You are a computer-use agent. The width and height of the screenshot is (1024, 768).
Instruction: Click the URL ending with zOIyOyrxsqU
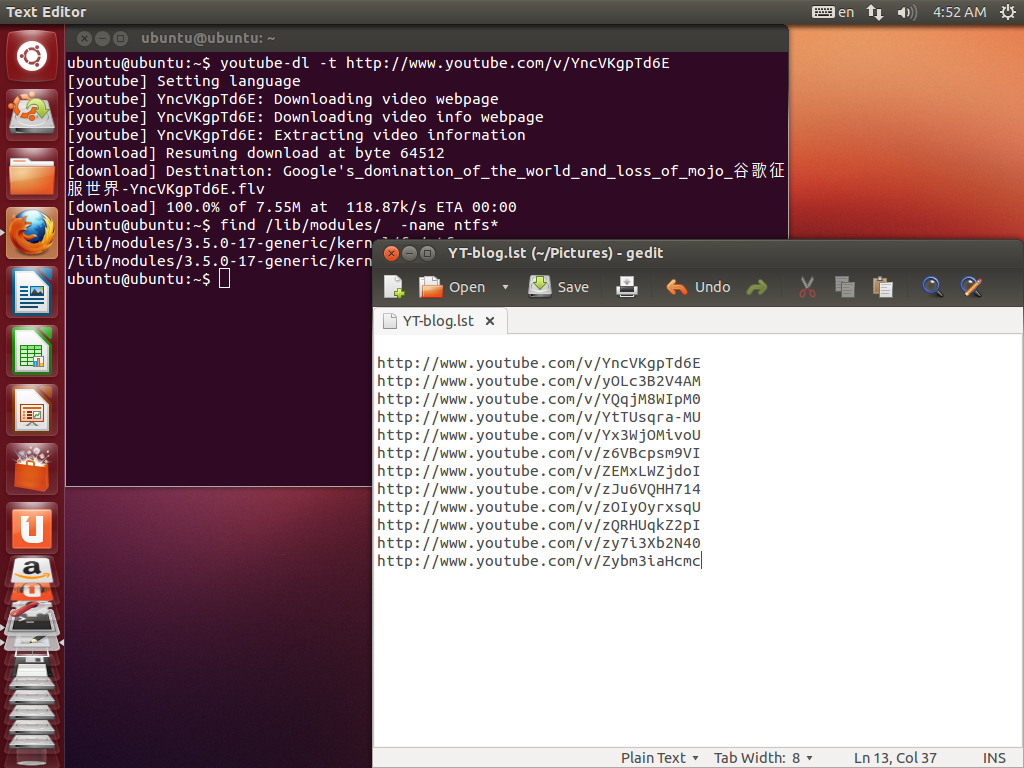[539, 507]
